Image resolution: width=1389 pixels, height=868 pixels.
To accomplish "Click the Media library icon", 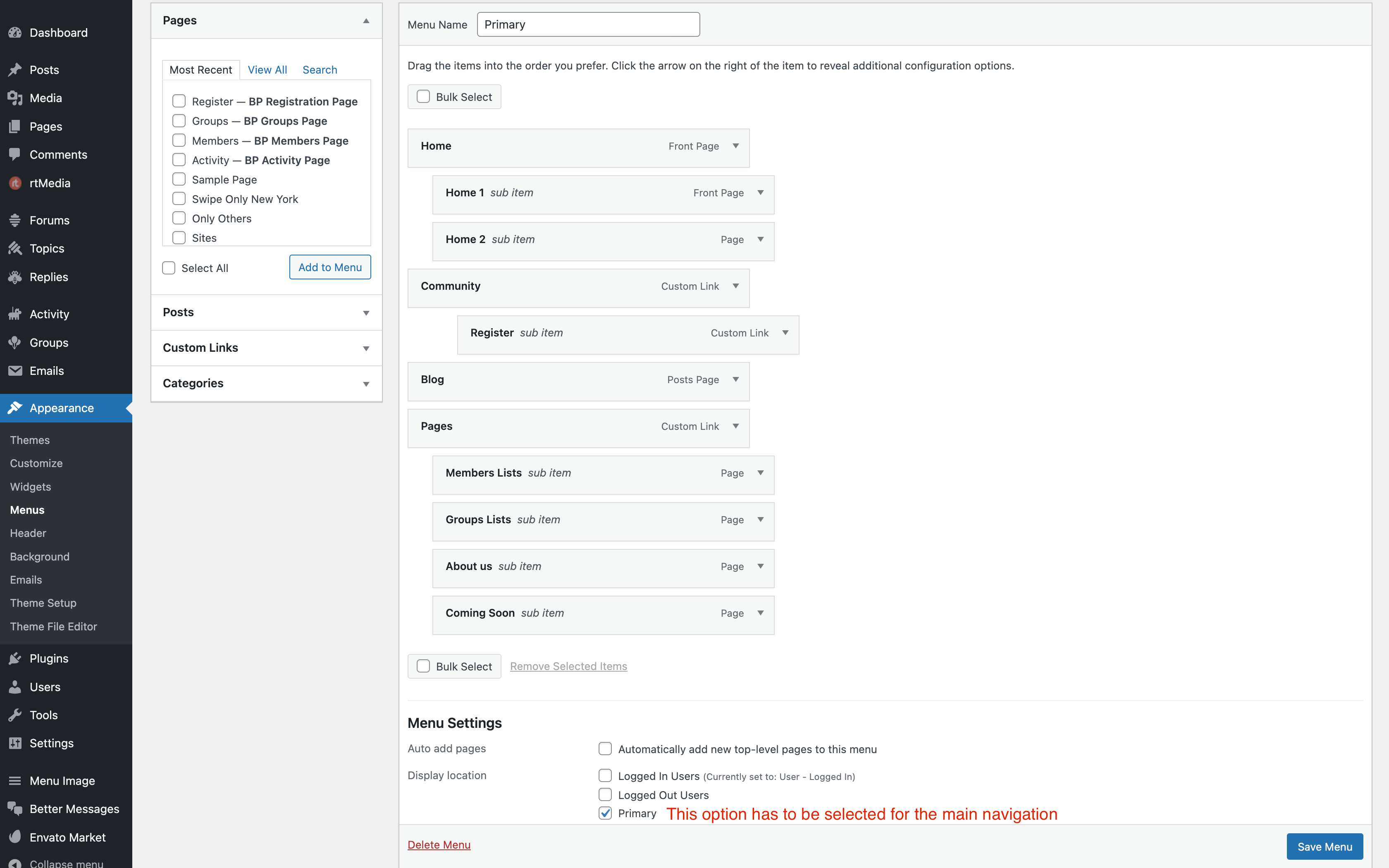I will (15, 98).
